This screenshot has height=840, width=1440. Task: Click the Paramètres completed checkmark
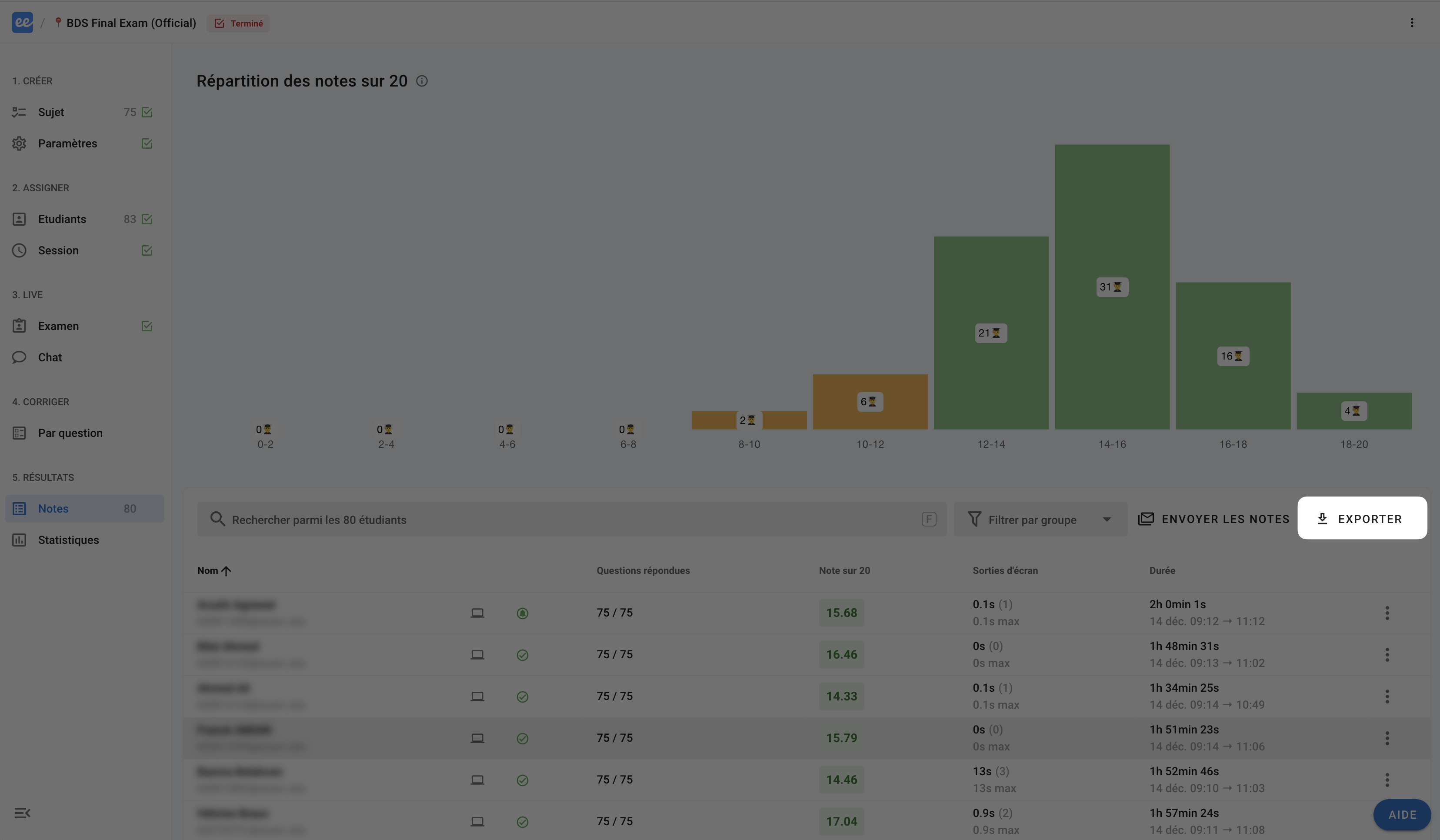tap(147, 143)
